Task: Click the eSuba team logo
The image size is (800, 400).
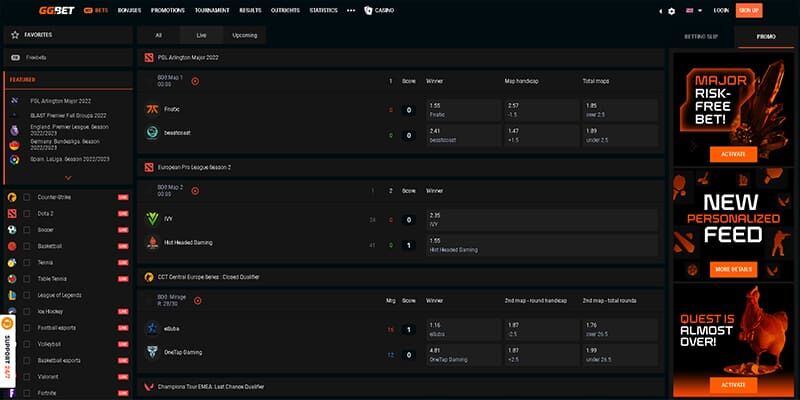Action: (153, 329)
